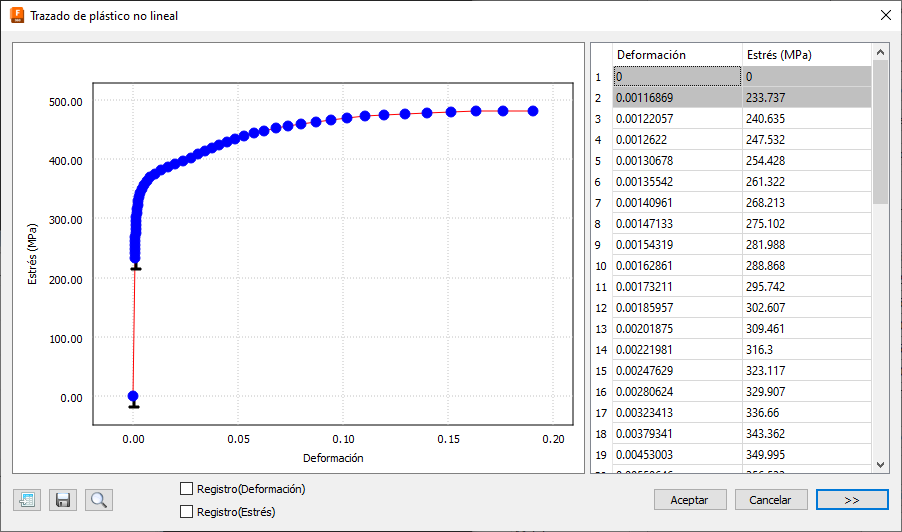902x532 pixels.
Task: Select cell 336.66
Action: tap(807, 412)
